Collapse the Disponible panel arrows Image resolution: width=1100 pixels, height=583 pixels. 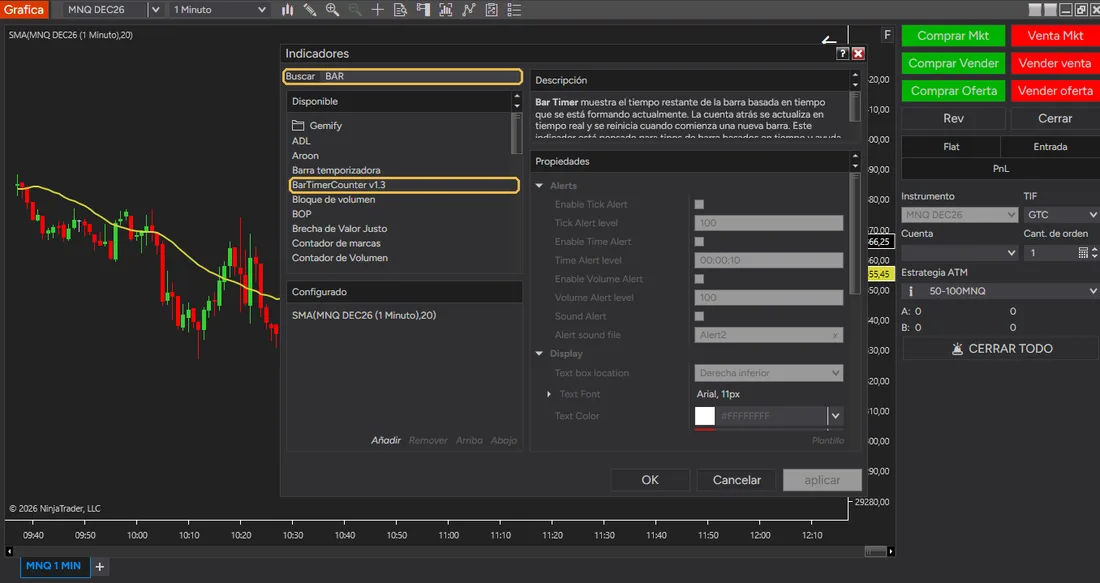[517, 101]
